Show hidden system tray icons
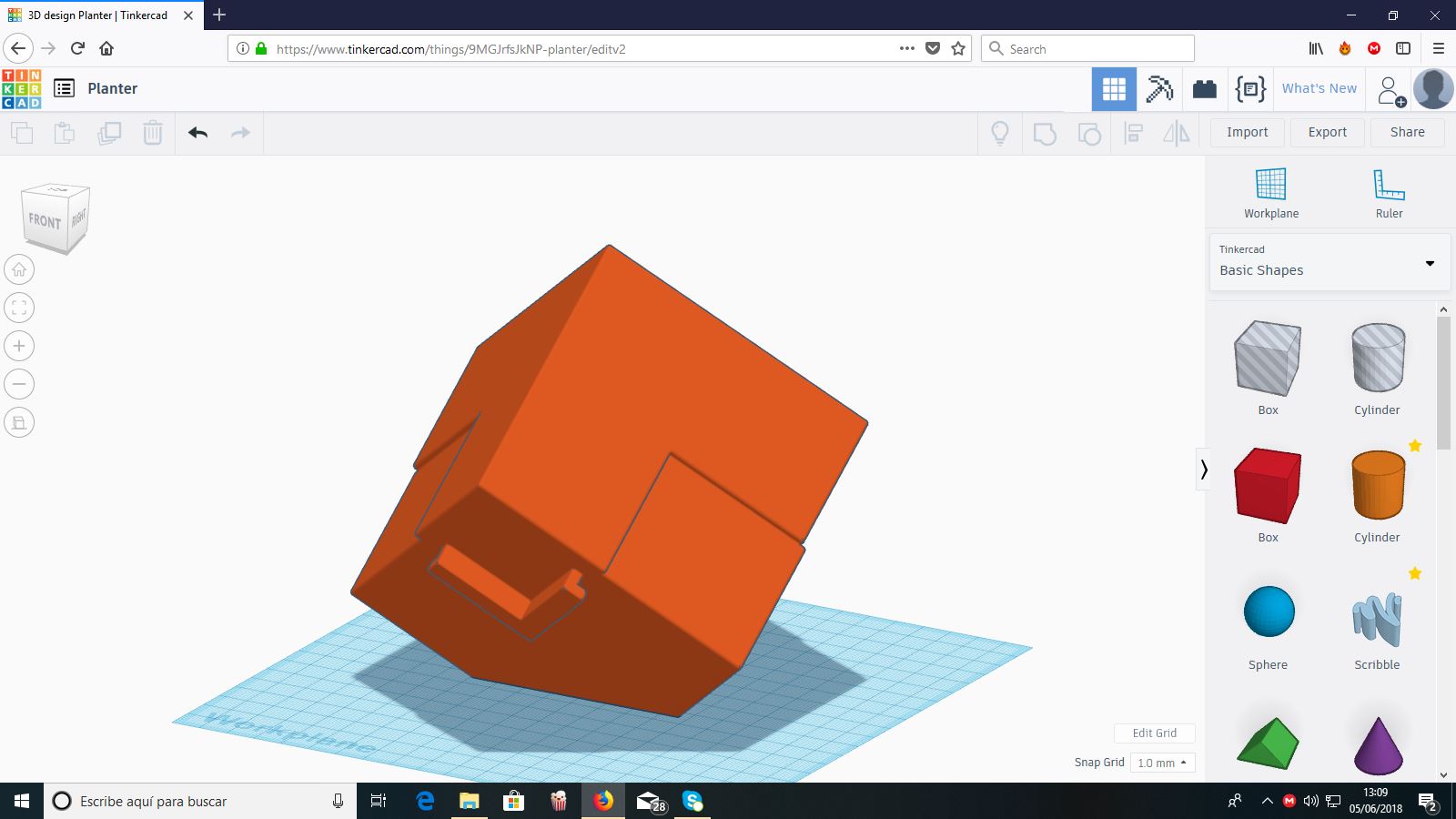This screenshot has width=1456, height=819. pyautogui.click(x=1267, y=801)
